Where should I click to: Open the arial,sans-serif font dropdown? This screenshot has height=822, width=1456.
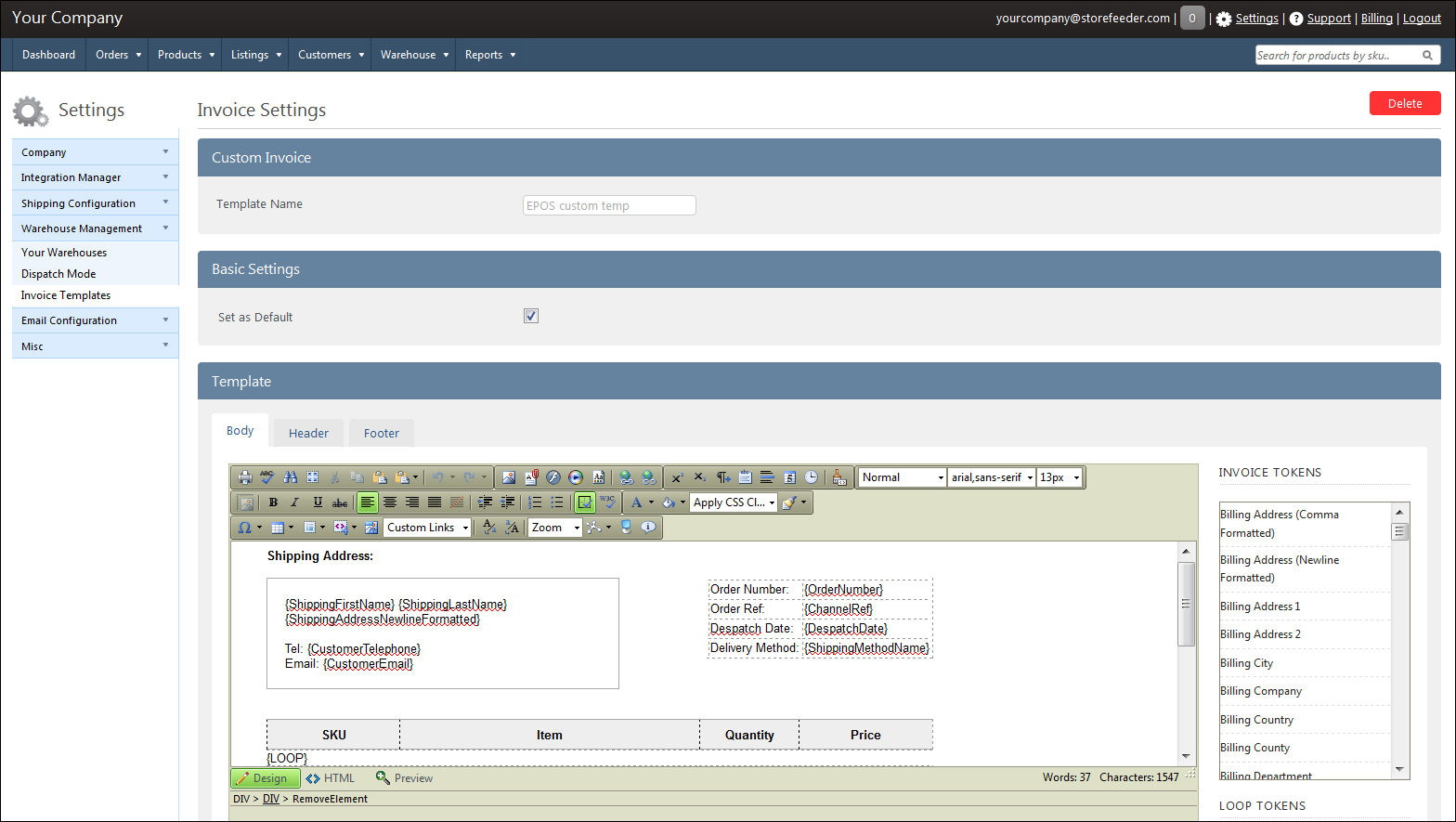click(992, 477)
